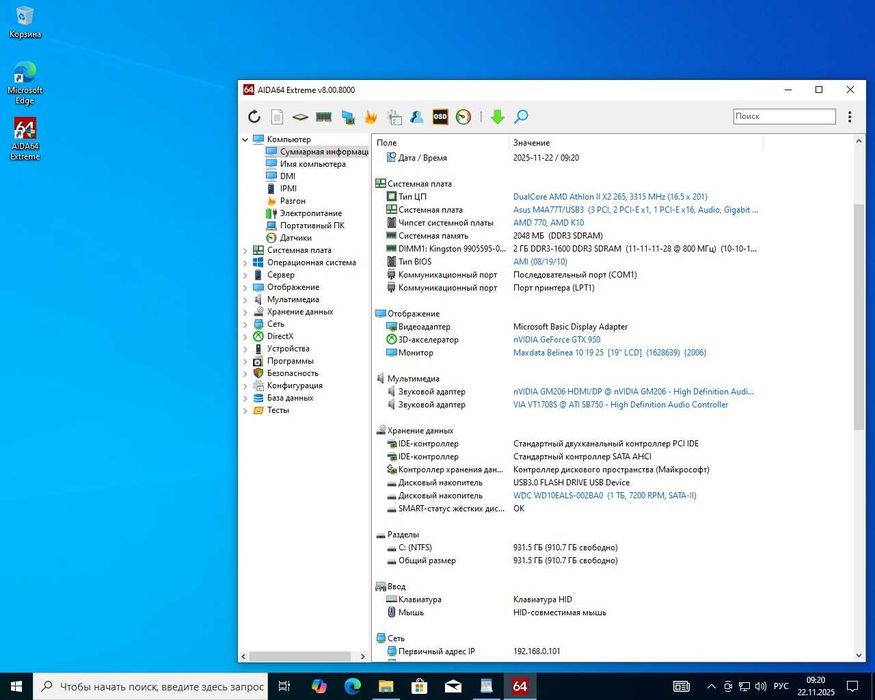Show hidden tray icons chevron
Screen dimensions: 875x700
pyautogui.click(x=711, y=687)
